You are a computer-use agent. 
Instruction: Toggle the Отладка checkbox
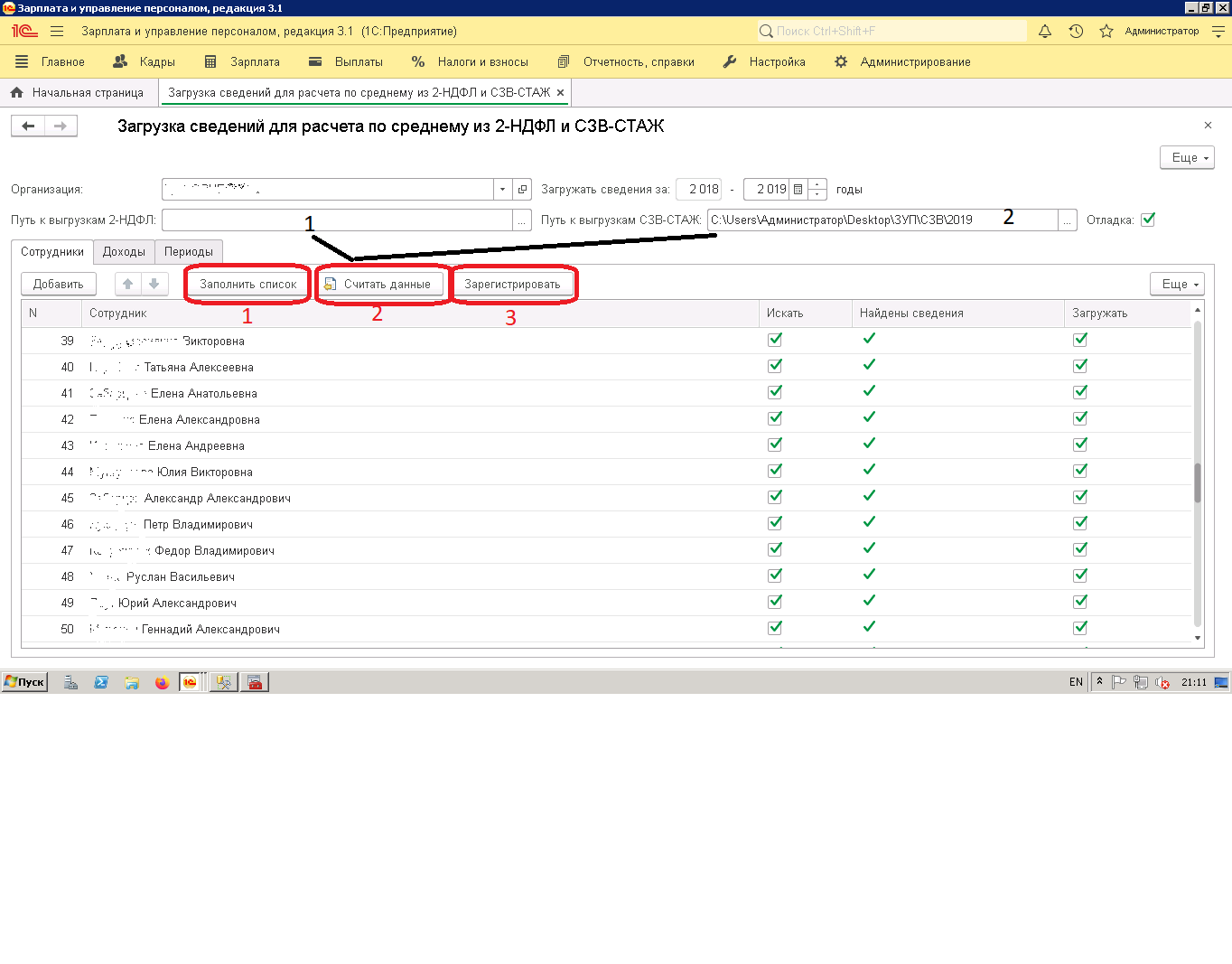click(x=1148, y=220)
